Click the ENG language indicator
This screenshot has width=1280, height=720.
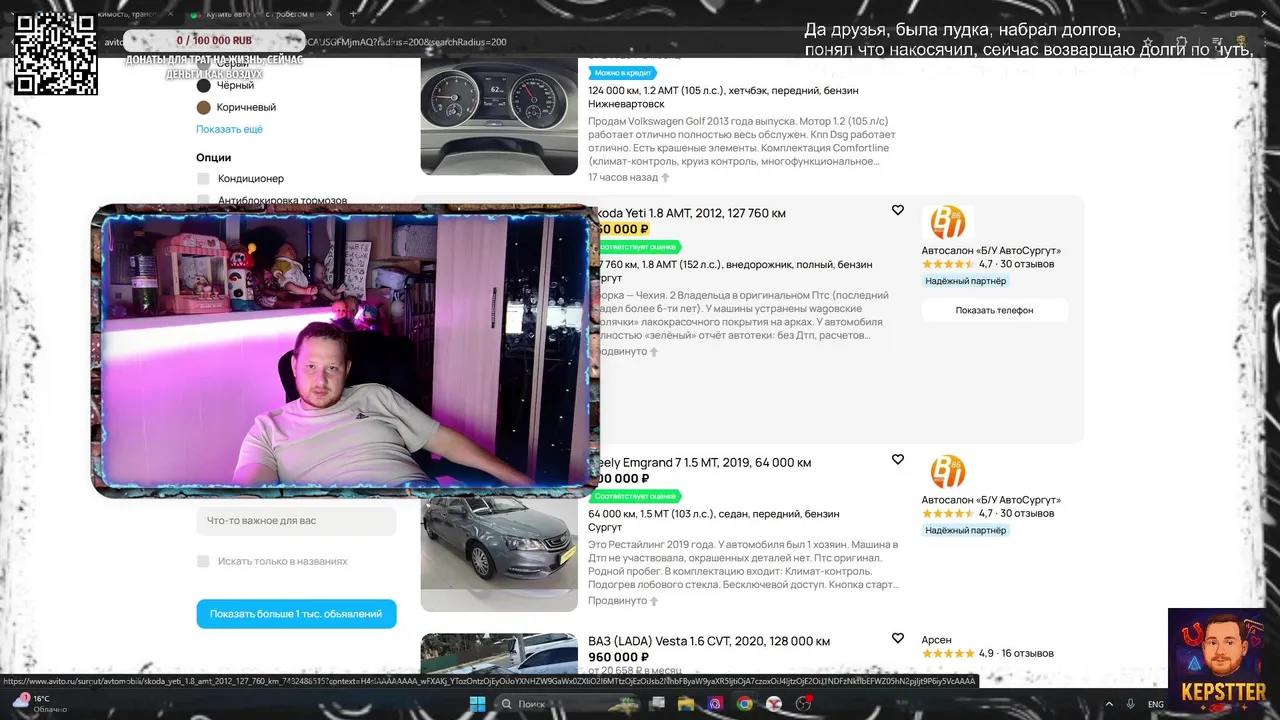(x=1156, y=704)
